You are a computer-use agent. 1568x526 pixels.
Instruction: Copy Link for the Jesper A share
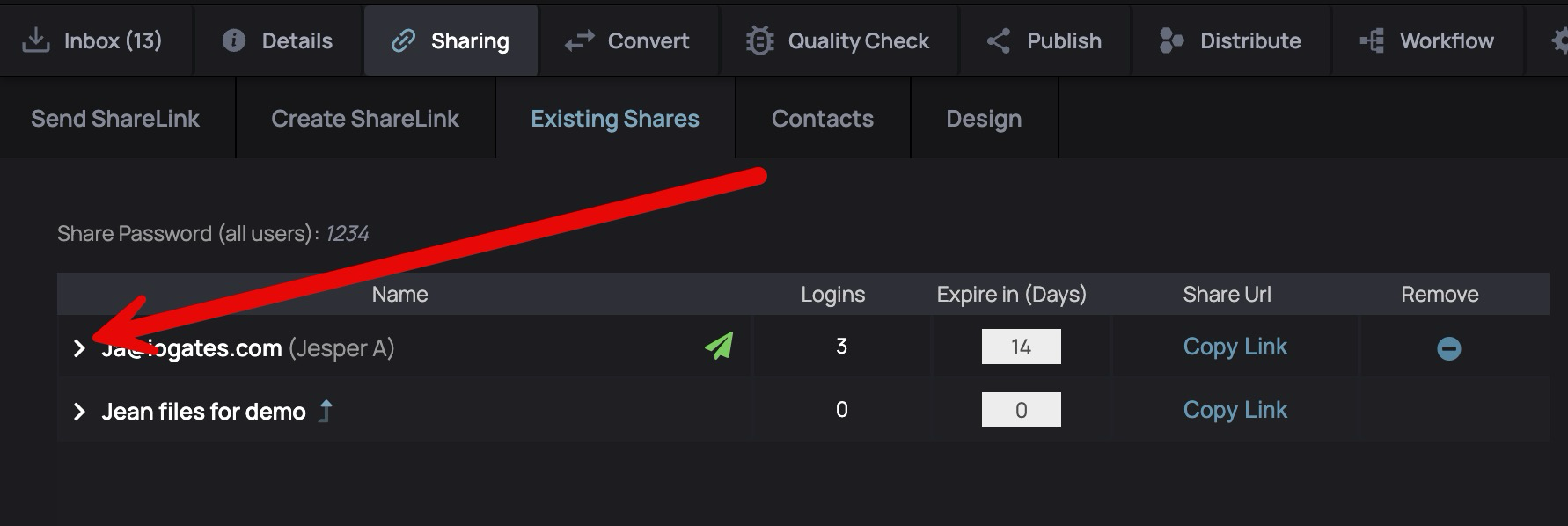tap(1235, 347)
